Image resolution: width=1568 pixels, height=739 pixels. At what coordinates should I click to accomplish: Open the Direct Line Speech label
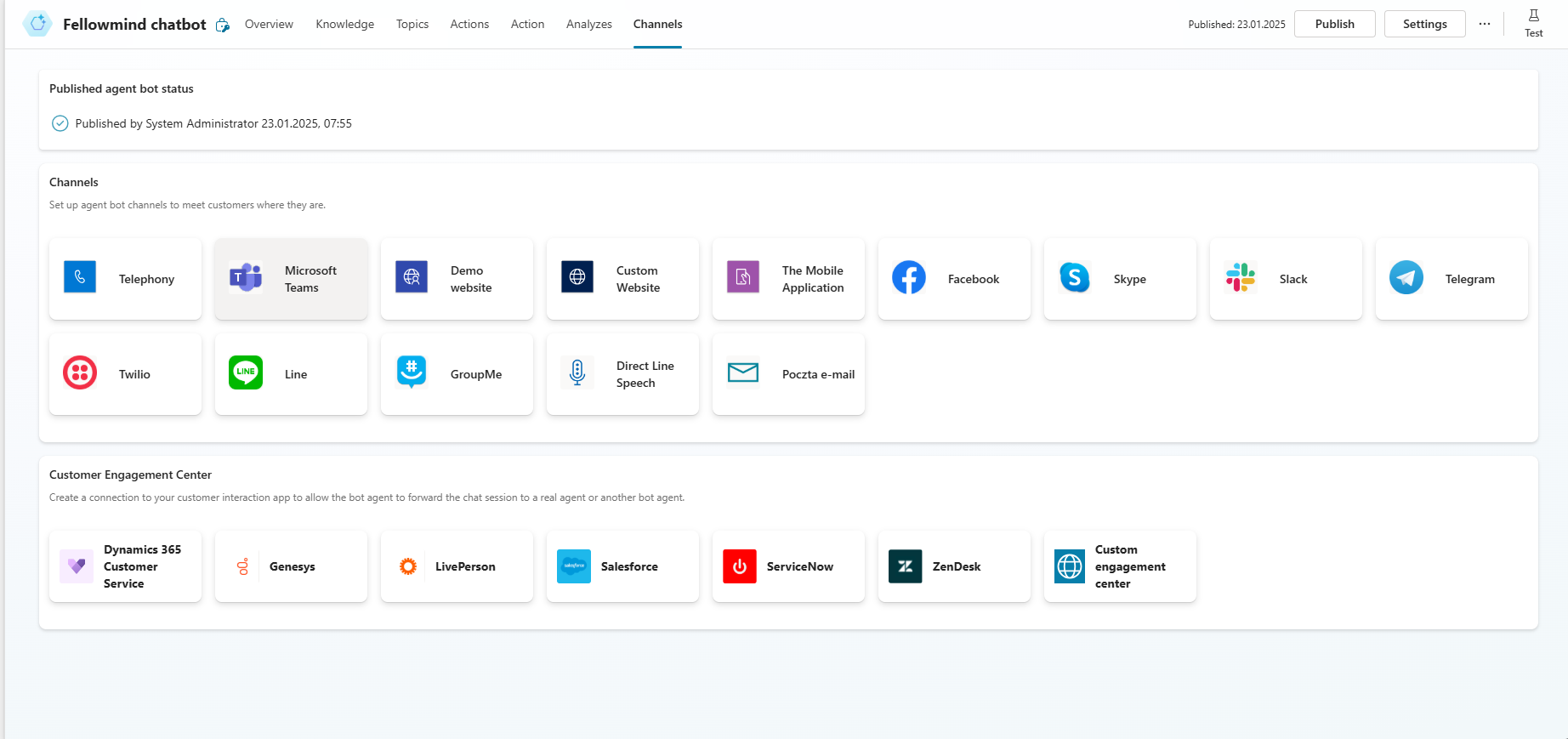[645, 374]
